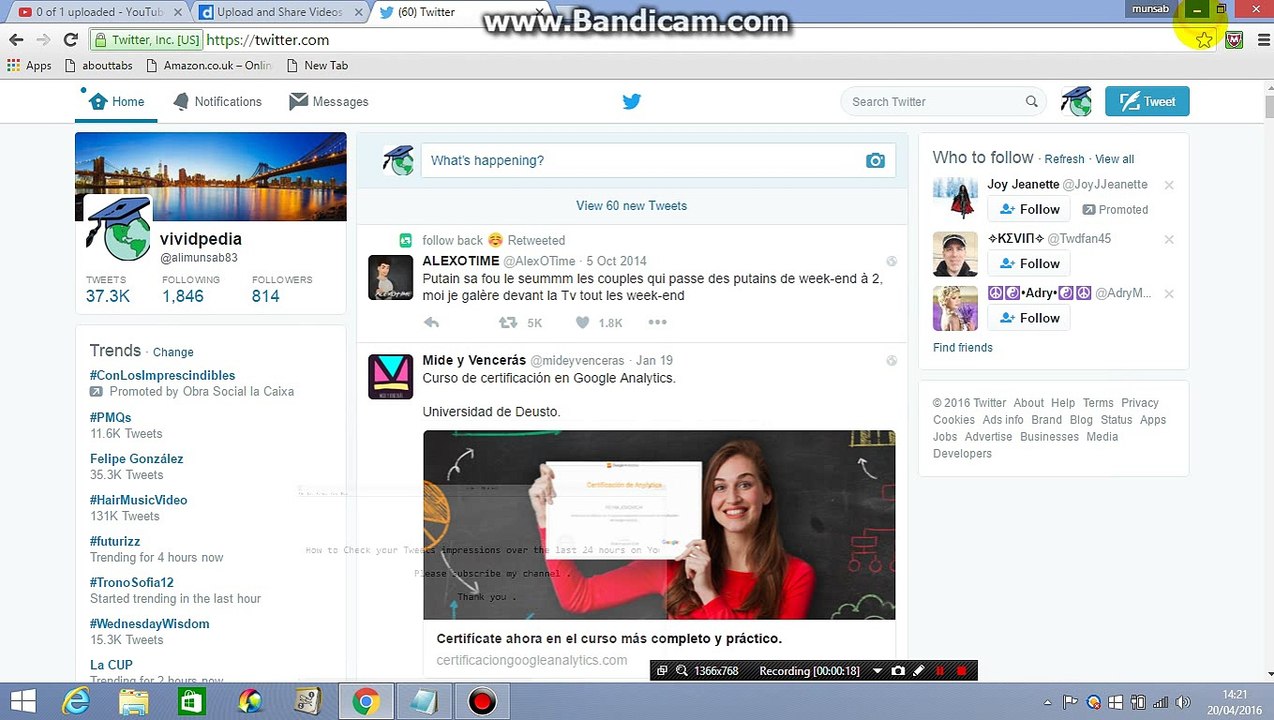Screen dimensions: 1274x720
Task: Click Bandicam pencil draw icon
Action: (x=918, y=671)
